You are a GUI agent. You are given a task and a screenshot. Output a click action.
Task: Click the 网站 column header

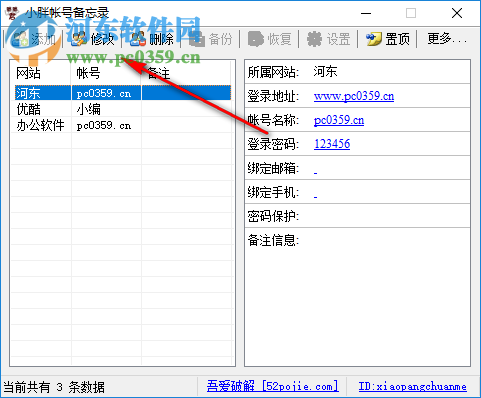click(x=29, y=73)
